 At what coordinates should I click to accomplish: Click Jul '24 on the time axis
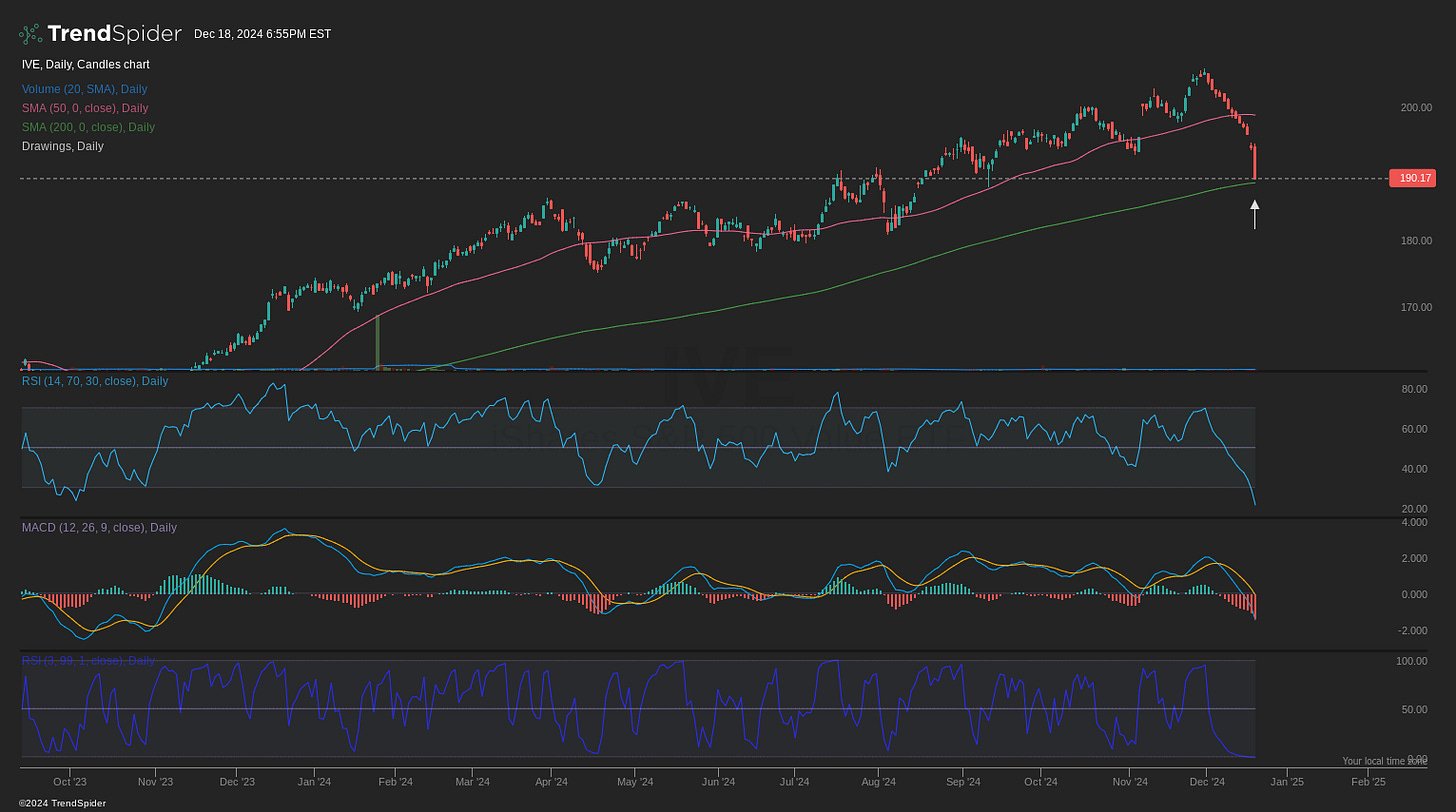(794, 781)
